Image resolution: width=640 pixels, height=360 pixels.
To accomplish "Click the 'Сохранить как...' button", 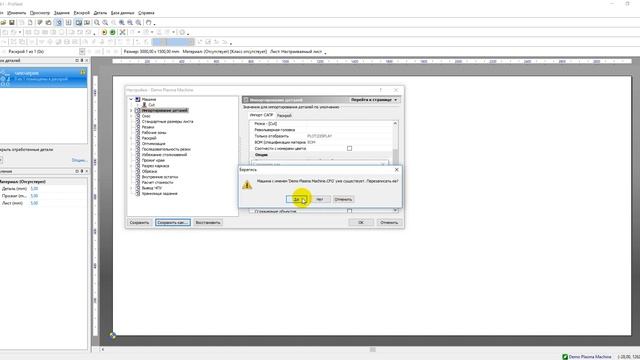I will tap(172, 223).
